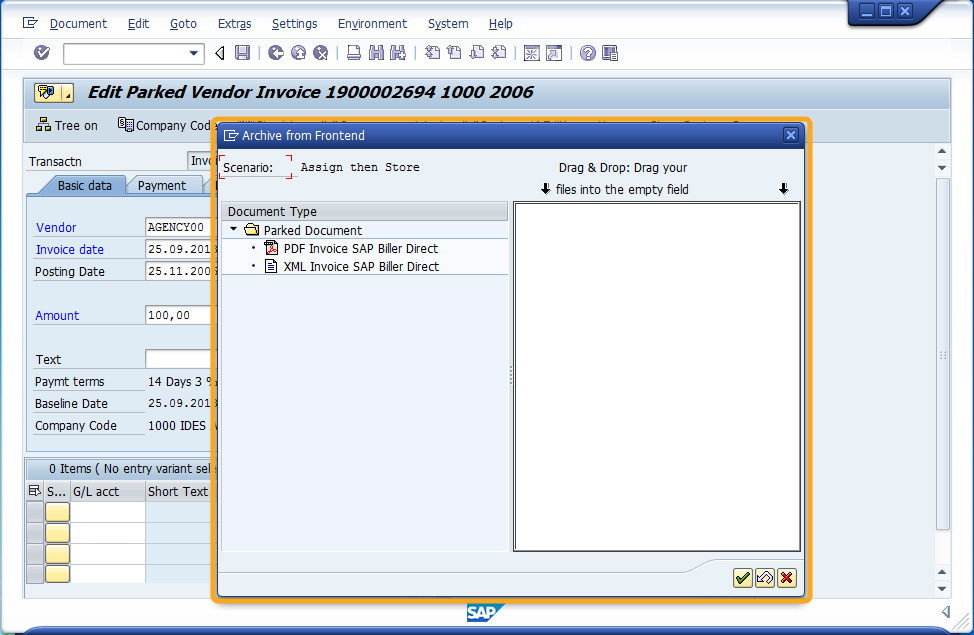The image size is (974, 635).
Task: Click the select-all icon in the items table
Action: click(35, 491)
